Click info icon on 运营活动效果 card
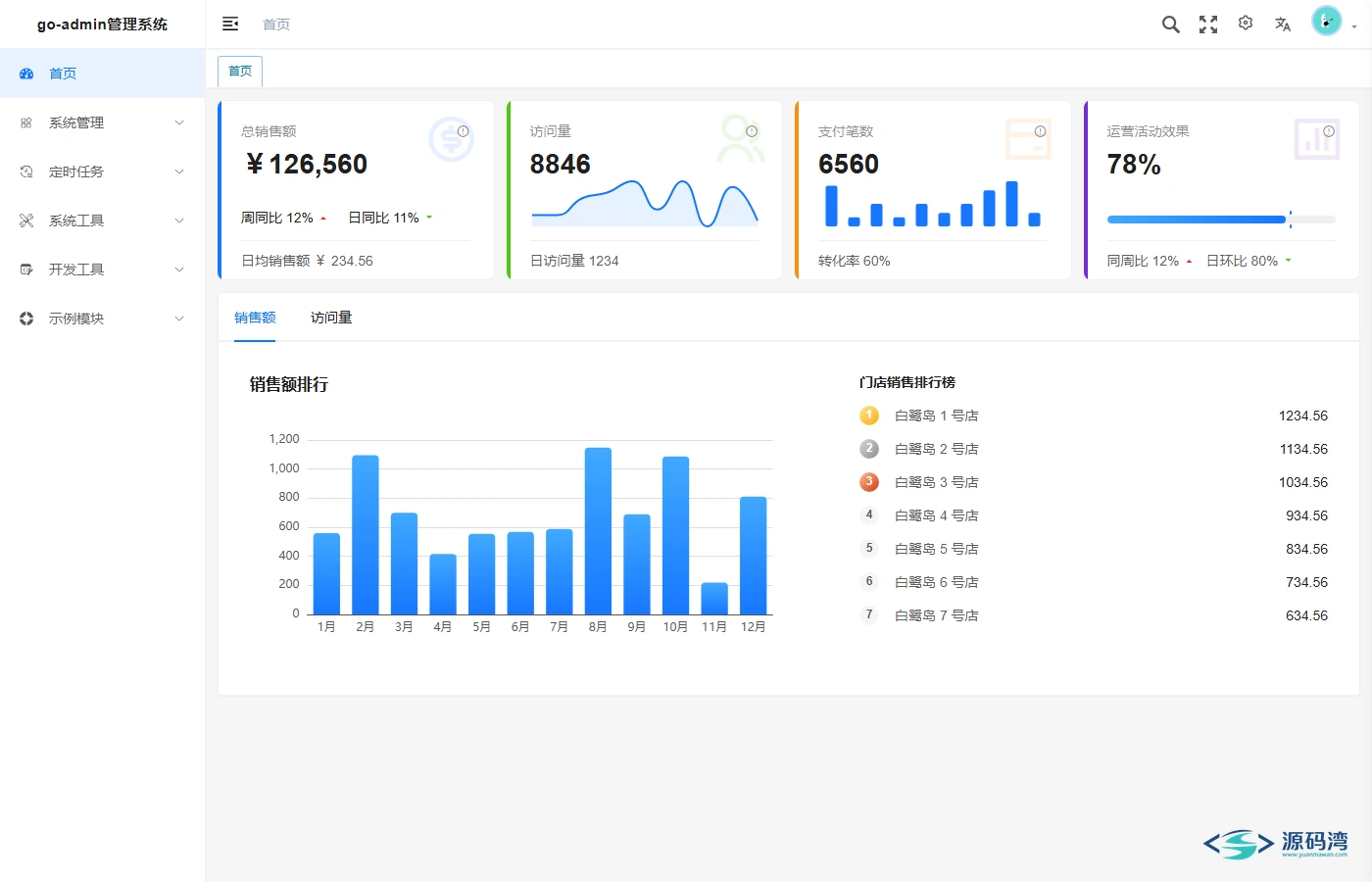 1329,131
